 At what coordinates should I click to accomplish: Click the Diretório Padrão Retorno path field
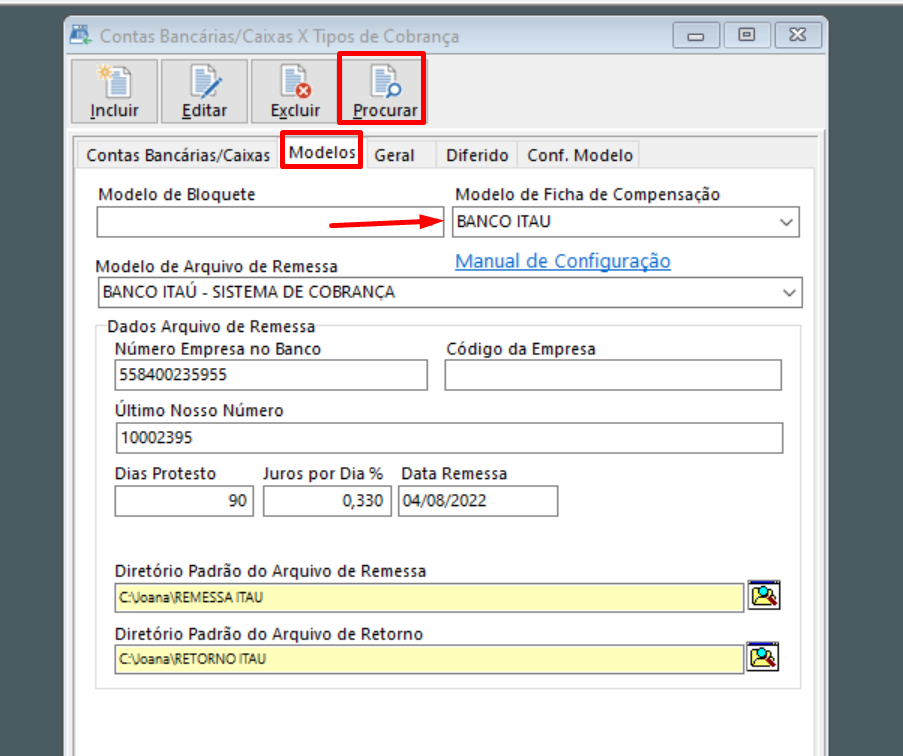[x=429, y=659]
